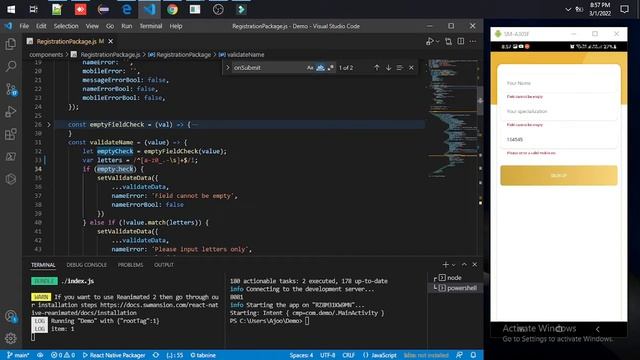Click tabnine in status bar
This screenshot has height=360, width=640.
point(203,355)
